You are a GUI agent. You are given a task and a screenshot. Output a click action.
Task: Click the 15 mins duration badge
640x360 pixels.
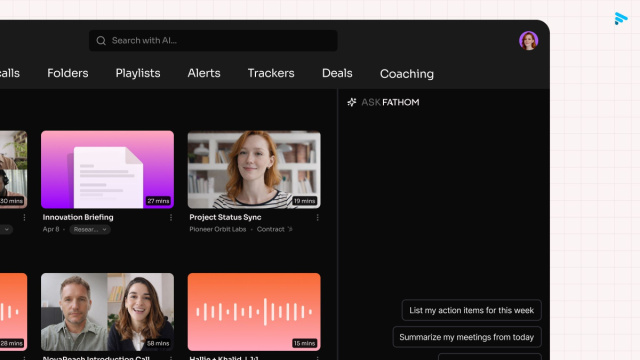pos(304,343)
